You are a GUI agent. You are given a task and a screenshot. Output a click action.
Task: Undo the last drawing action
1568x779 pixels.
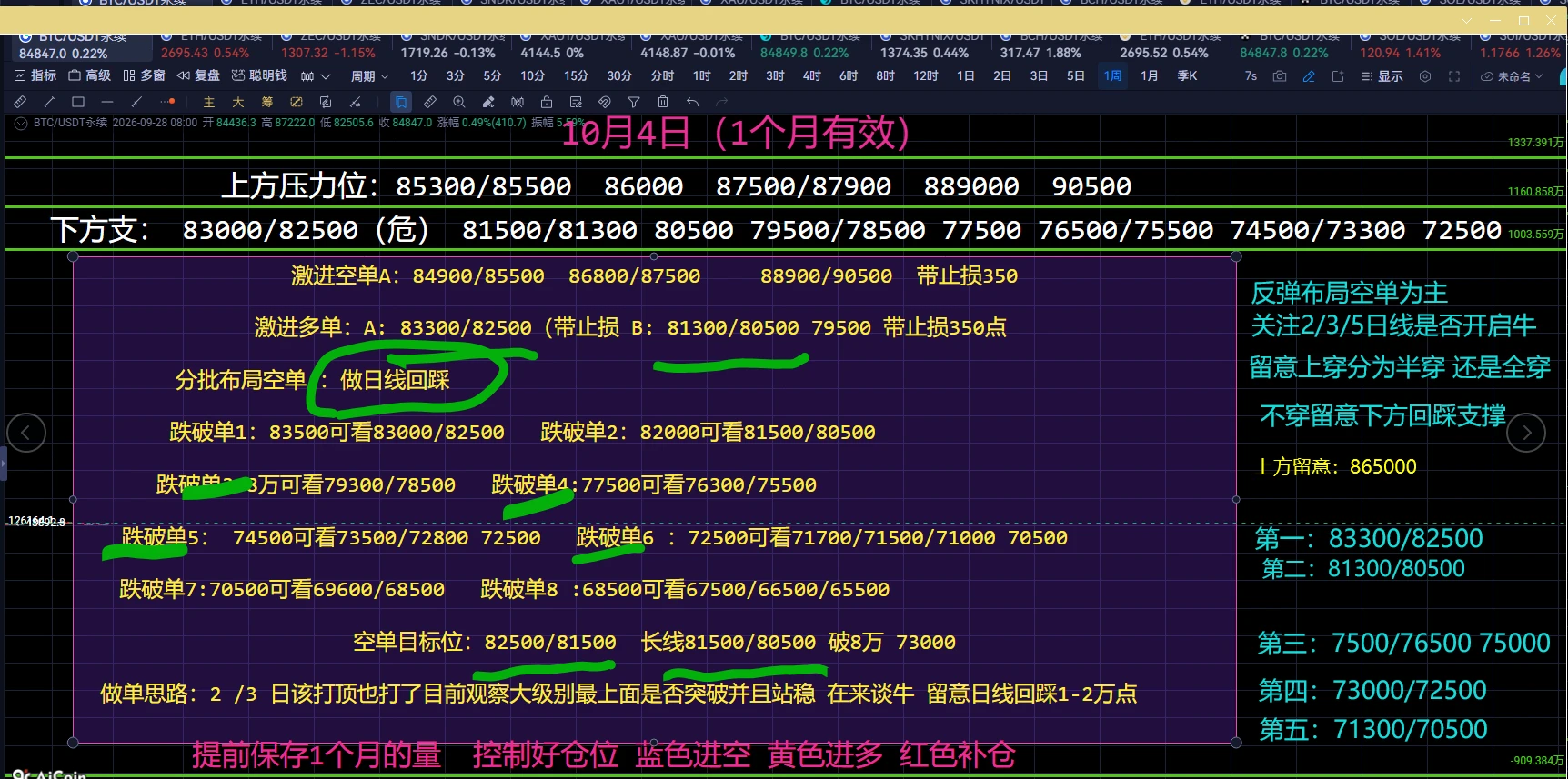click(692, 102)
